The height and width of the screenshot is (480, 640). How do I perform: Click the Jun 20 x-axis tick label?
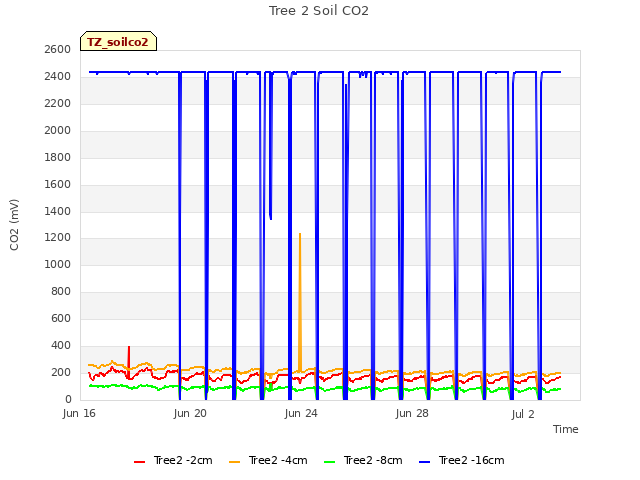click(190, 413)
